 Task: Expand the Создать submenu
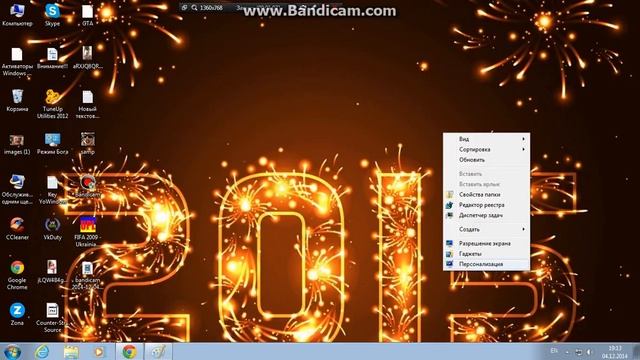point(487,229)
